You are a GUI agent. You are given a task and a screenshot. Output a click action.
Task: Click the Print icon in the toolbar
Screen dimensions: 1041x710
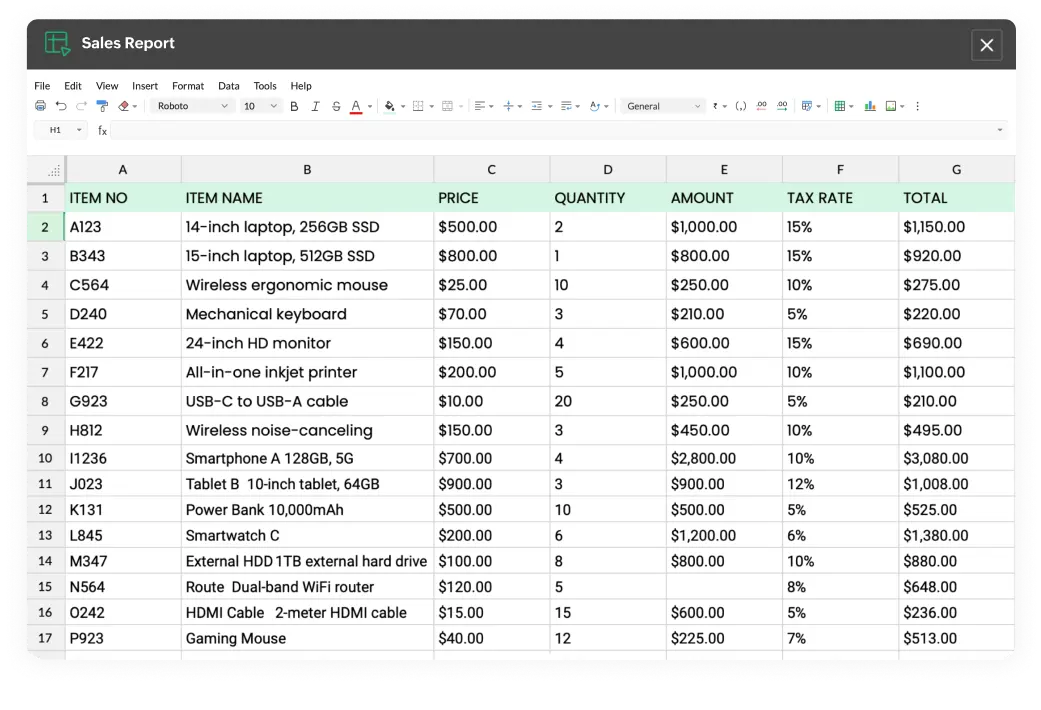click(x=40, y=106)
